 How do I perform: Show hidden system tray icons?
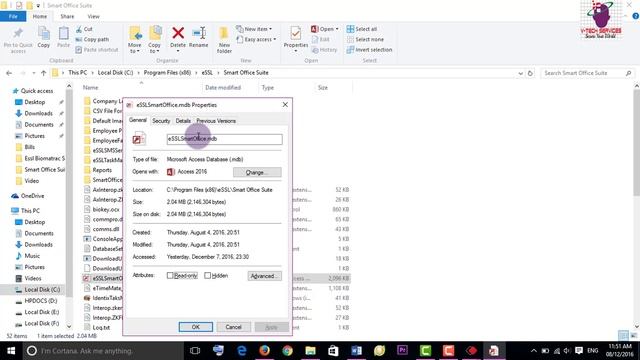tap(534, 351)
